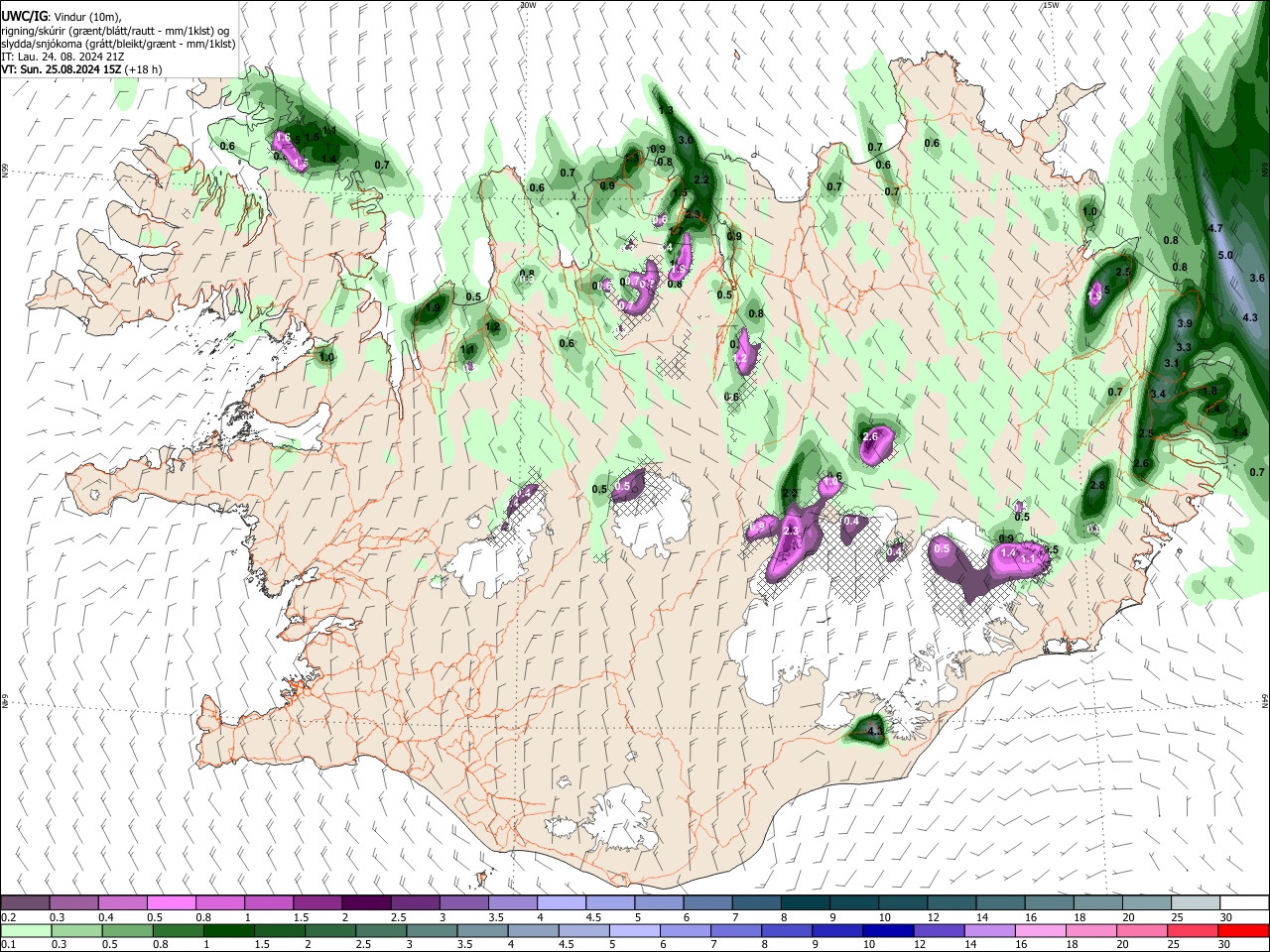This screenshot has width=1270, height=952.
Task: Click the 3.3 precipitation value
Action: pyautogui.click(x=1183, y=347)
